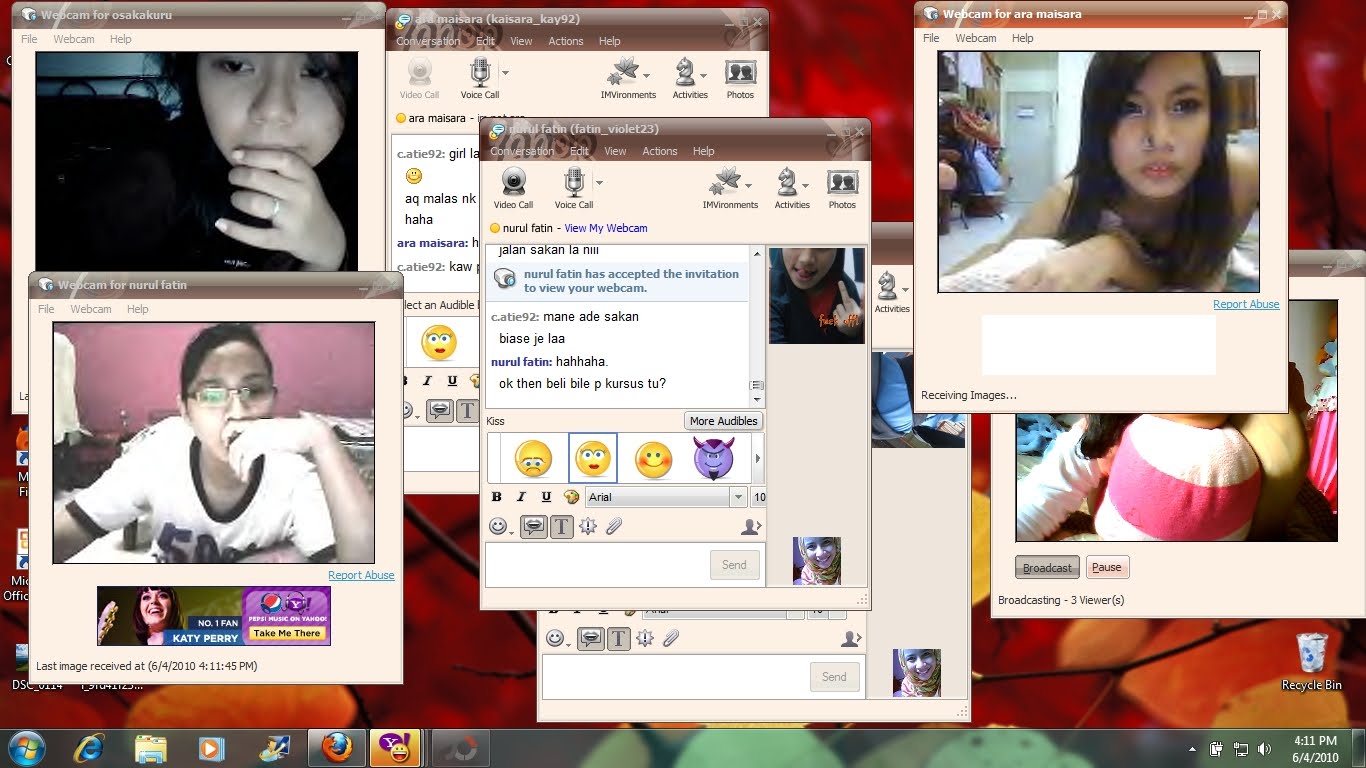Toggle underline in ara maisara window

452,380
